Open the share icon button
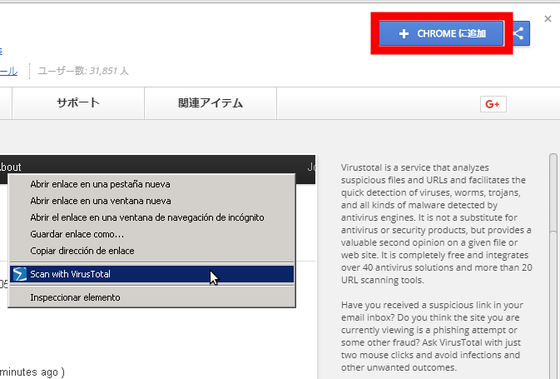The image size is (560, 379). (x=520, y=34)
